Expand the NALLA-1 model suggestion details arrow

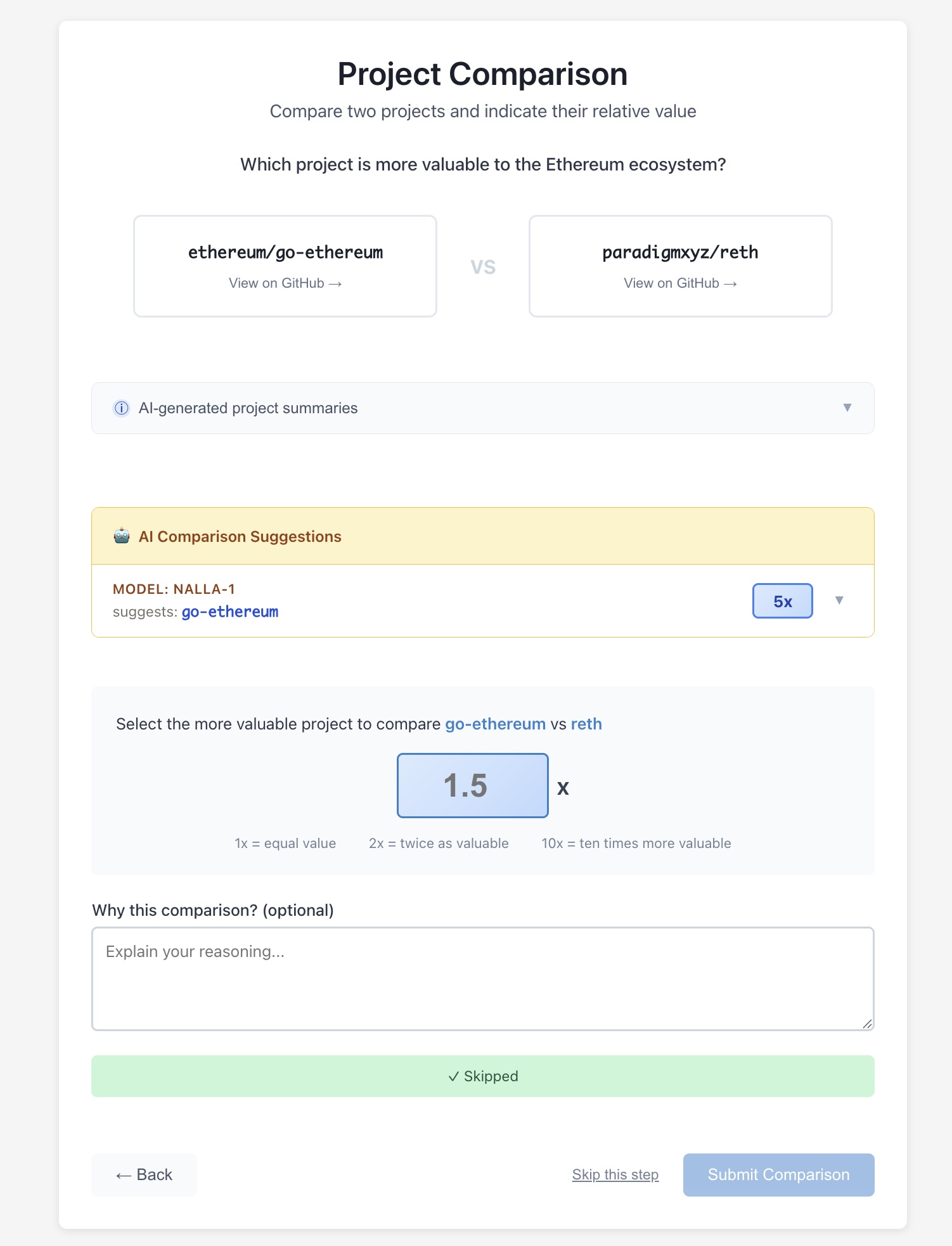(x=839, y=600)
